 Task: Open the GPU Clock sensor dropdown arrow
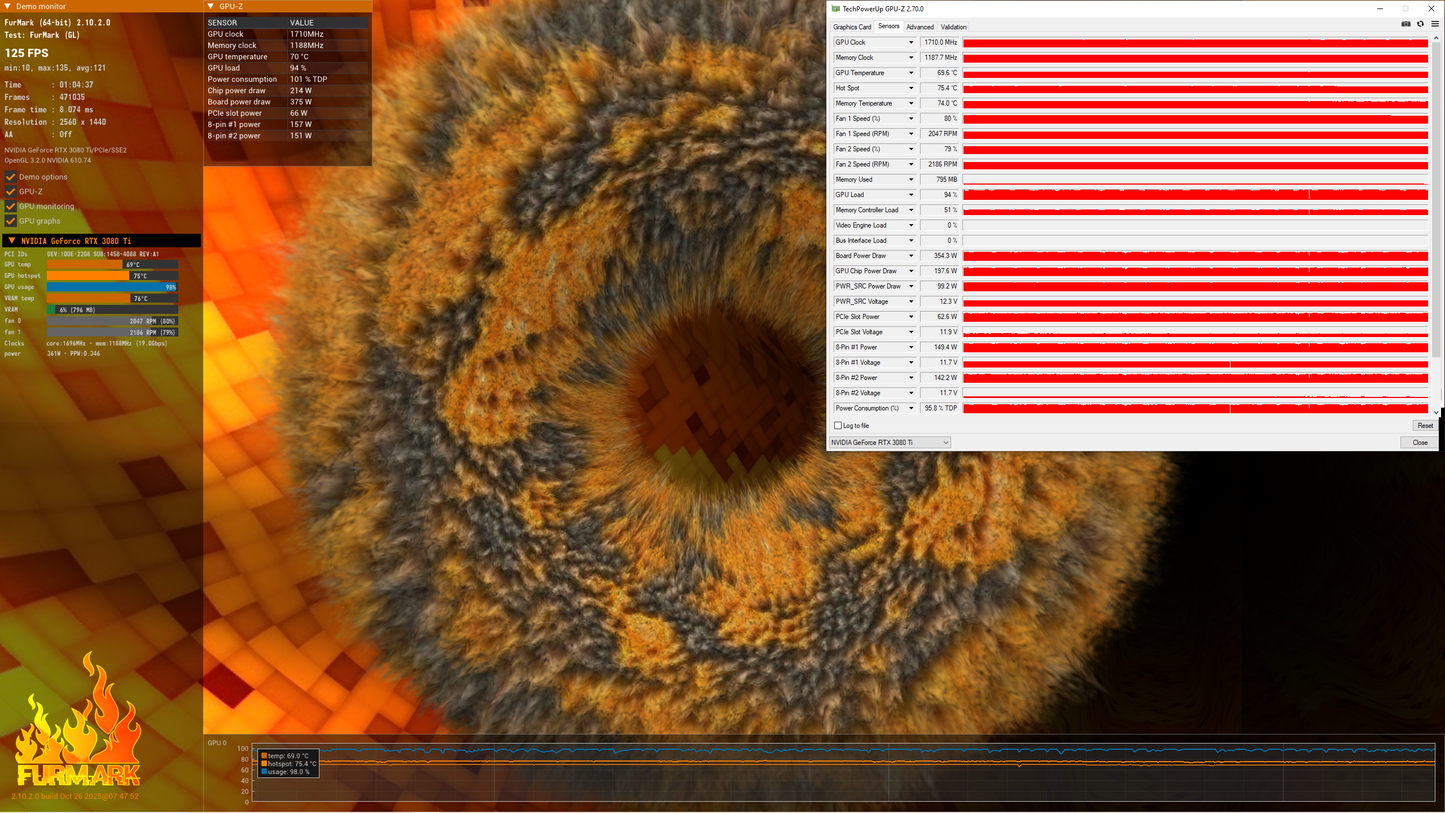(911, 43)
